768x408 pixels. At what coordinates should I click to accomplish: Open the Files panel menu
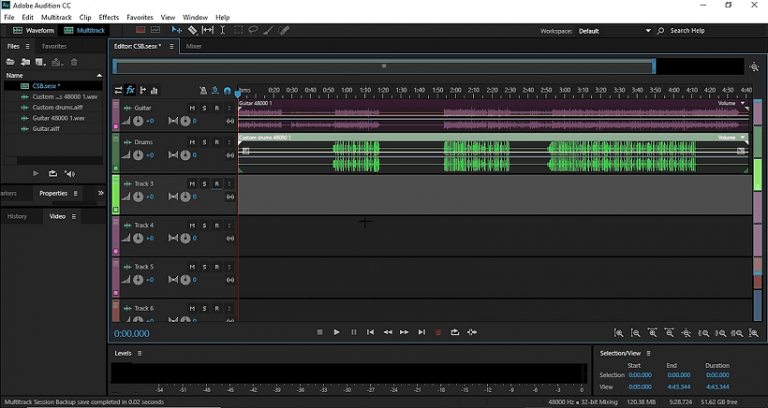pyautogui.click(x=27, y=47)
